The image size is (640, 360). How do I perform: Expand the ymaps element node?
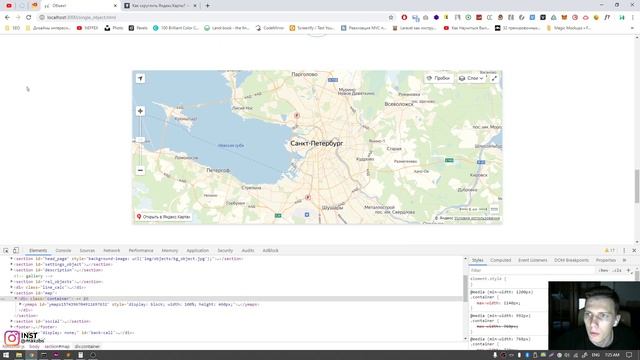tap(20, 304)
